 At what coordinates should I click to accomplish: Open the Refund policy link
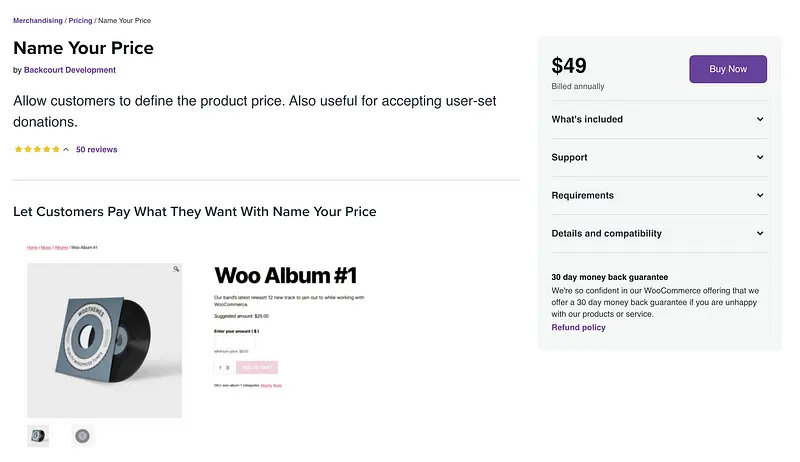578,327
